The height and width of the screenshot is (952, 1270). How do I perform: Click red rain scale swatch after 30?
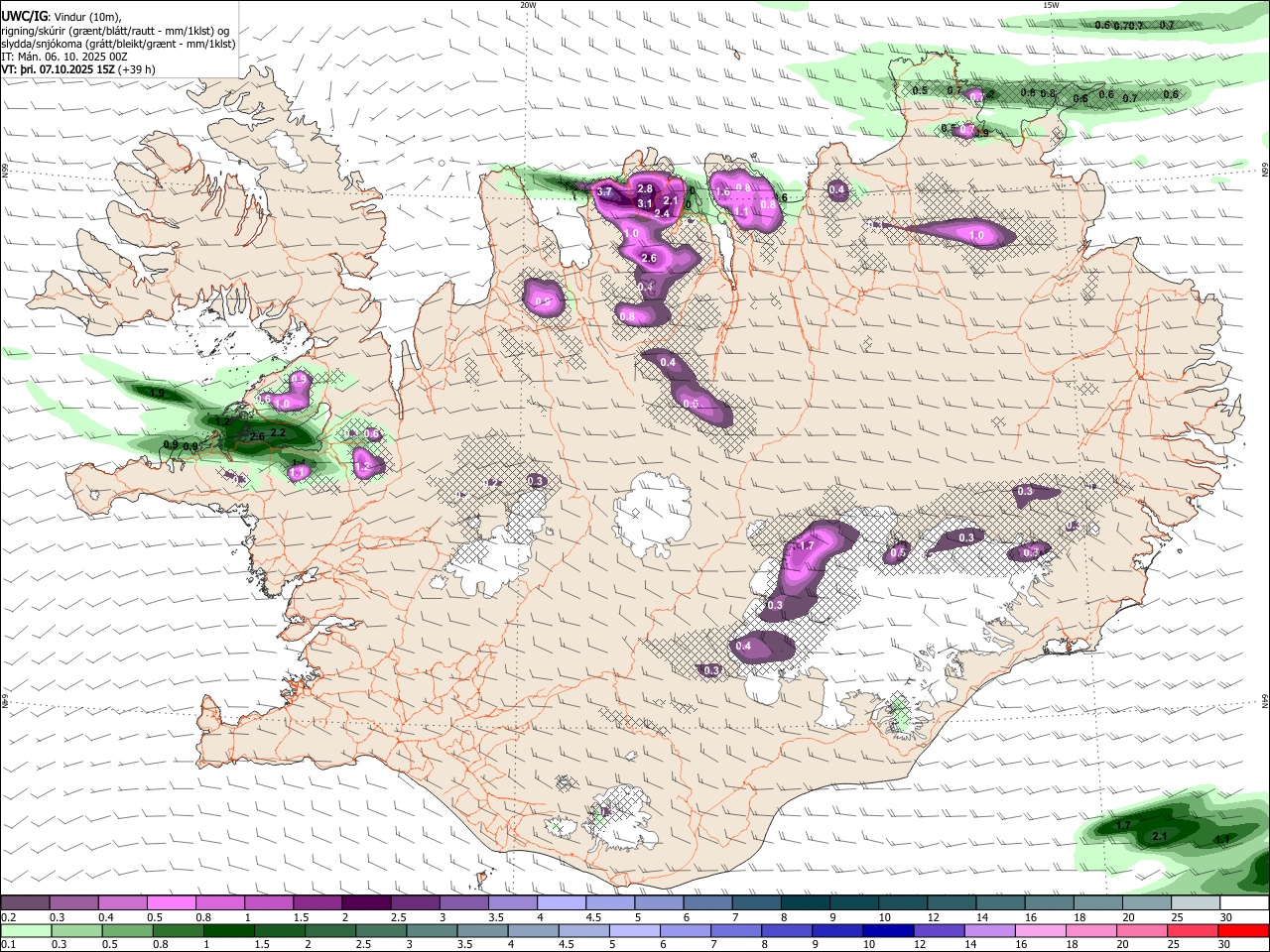click(1243, 930)
